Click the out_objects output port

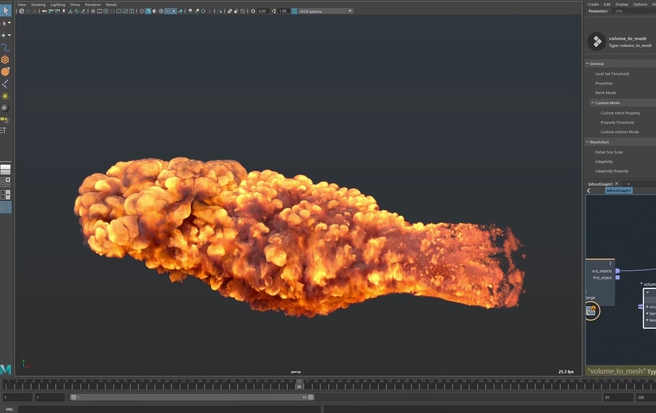click(x=618, y=271)
